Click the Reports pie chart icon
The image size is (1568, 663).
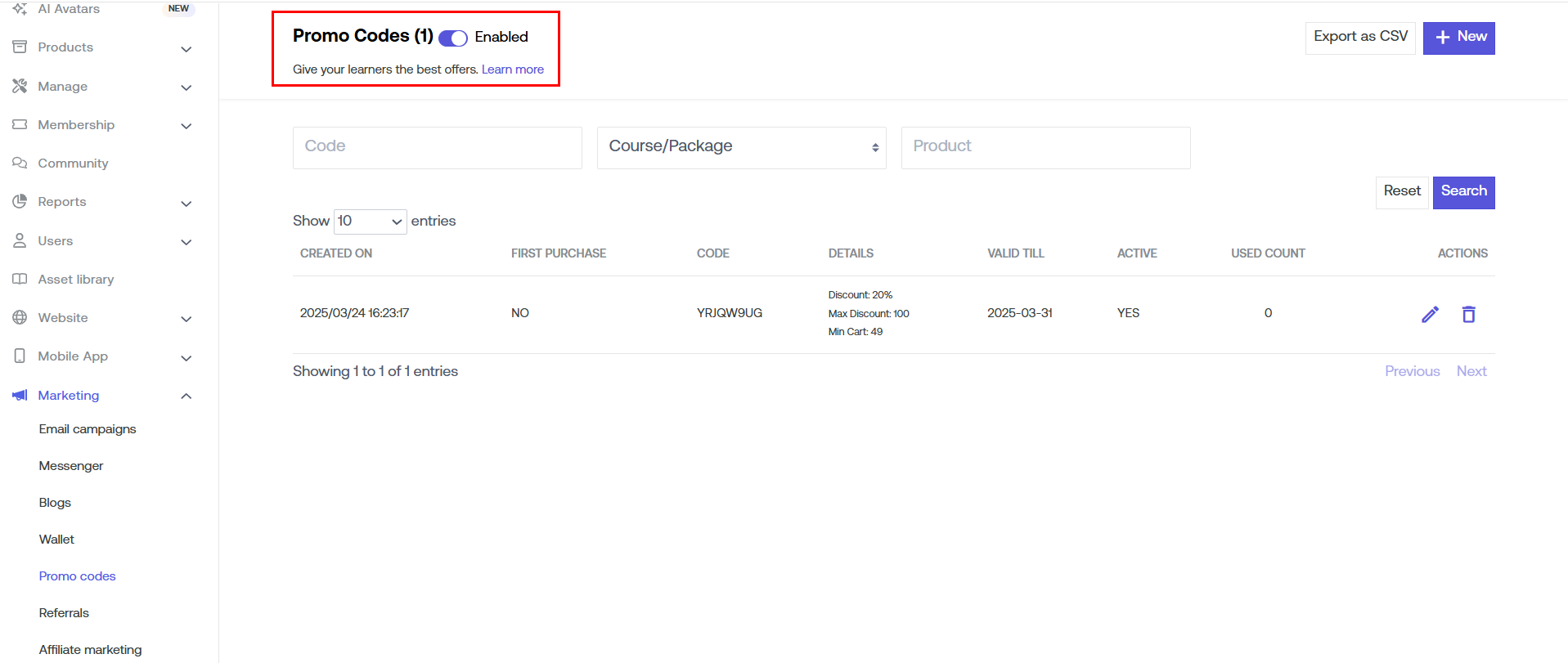(20, 202)
